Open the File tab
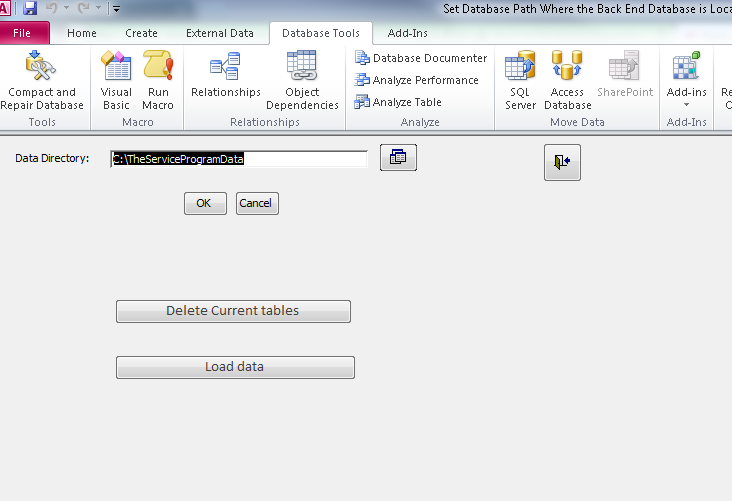The height and width of the screenshot is (501, 732). (22, 33)
